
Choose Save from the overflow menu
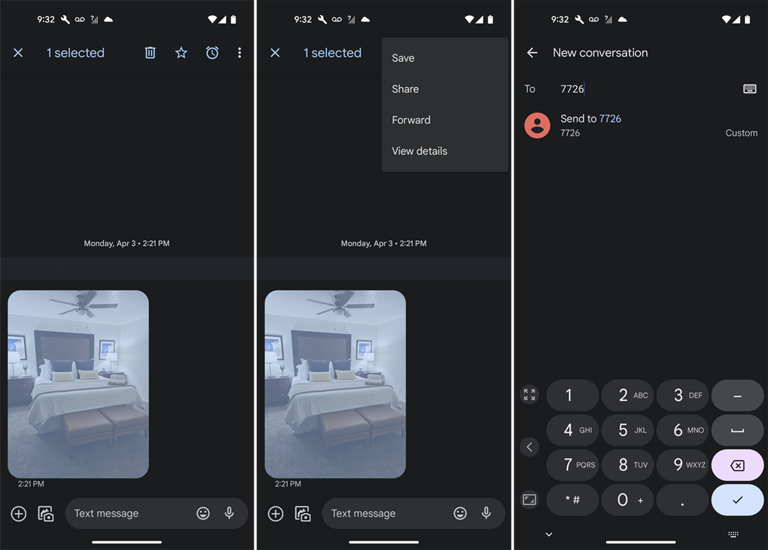445,58
